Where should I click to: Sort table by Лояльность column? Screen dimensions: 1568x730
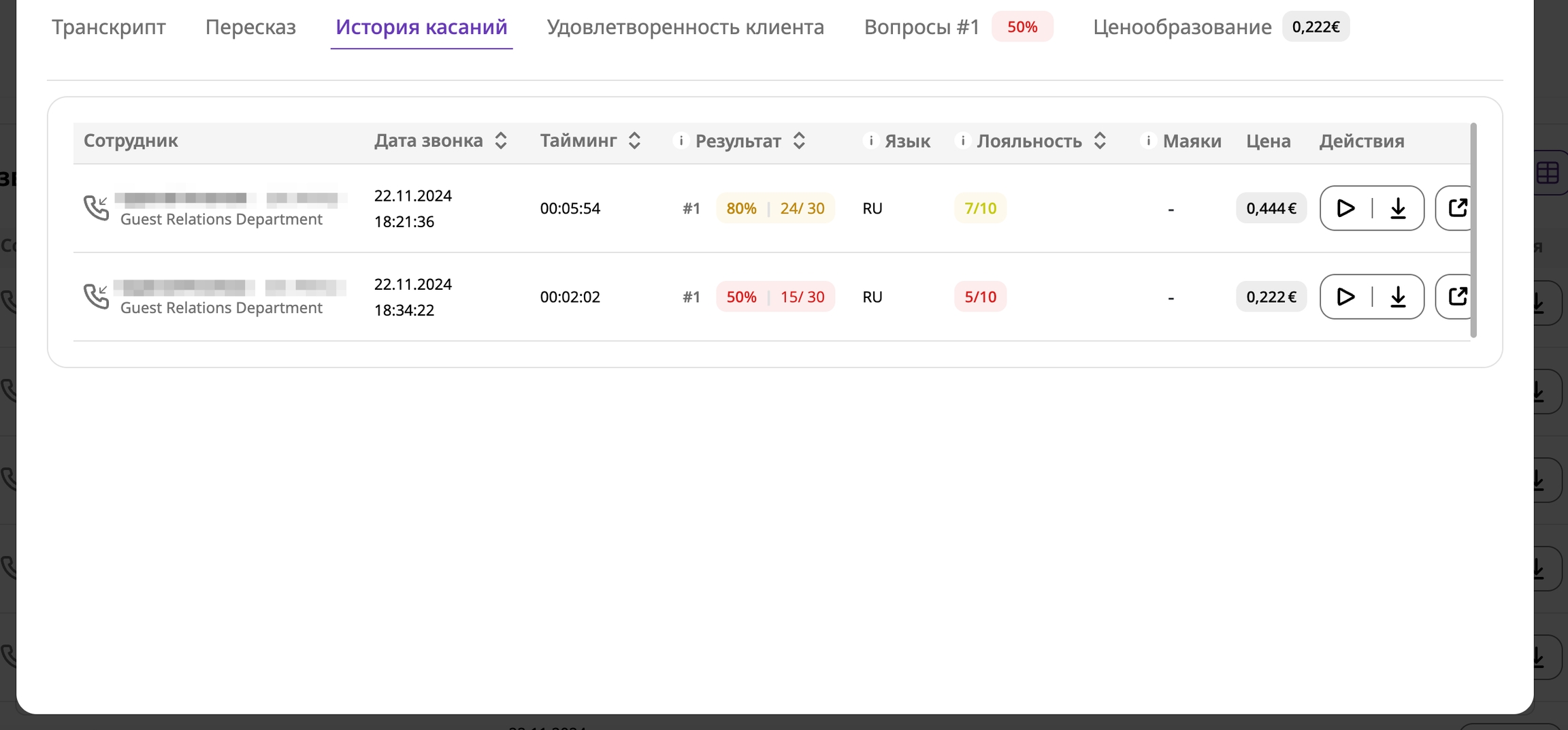point(1100,140)
